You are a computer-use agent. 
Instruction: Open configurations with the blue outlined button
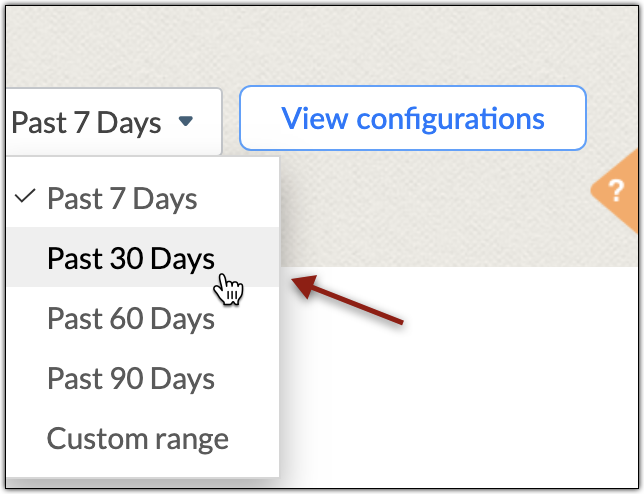(x=412, y=119)
